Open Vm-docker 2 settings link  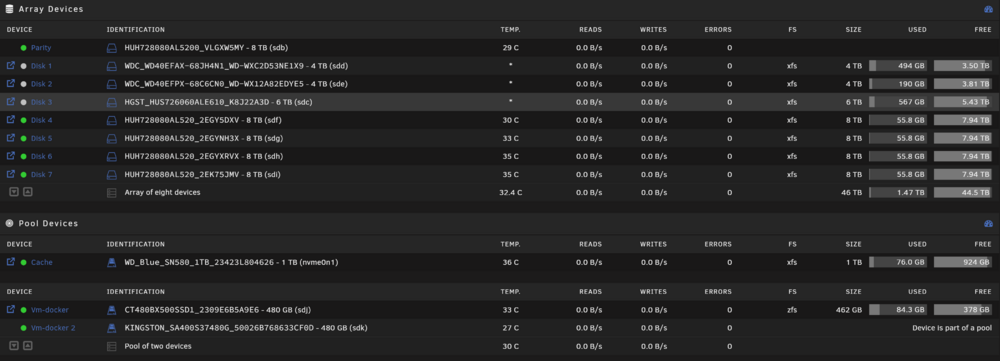[x=53, y=328]
